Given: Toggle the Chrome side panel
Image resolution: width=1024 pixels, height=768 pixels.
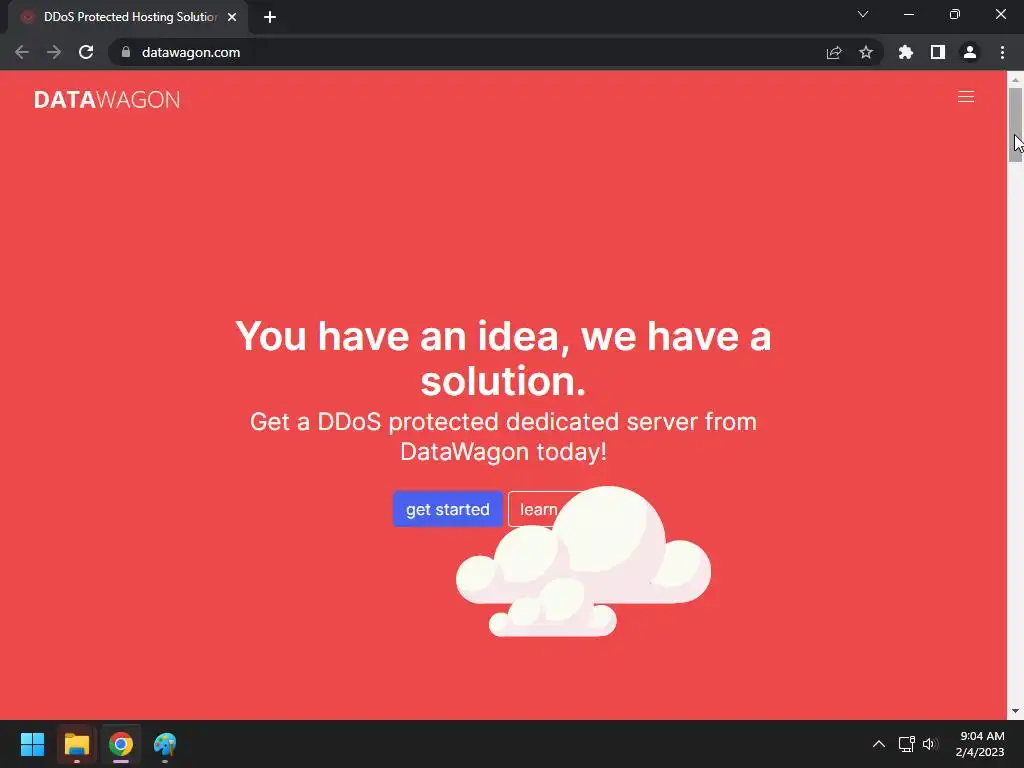Looking at the screenshot, I should point(937,52).
